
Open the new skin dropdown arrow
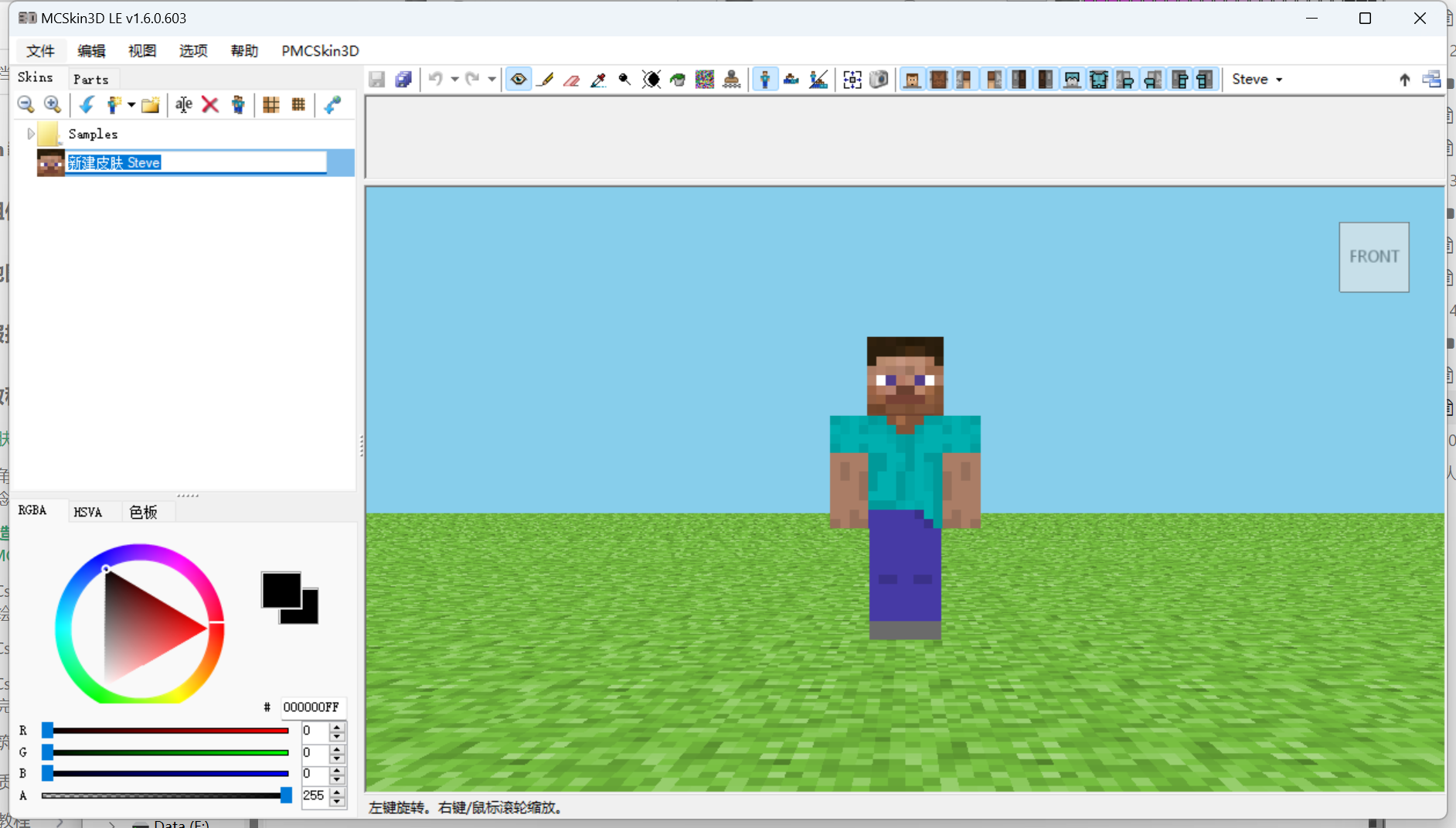pyautogui.click(x=131, y=104)
